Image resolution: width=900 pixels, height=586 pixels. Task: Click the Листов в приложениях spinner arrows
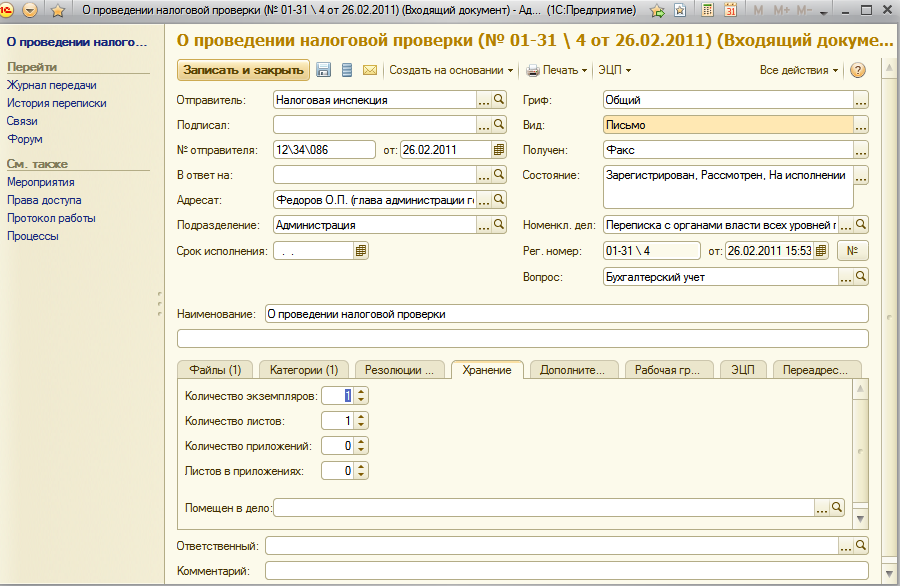(360, 471)
